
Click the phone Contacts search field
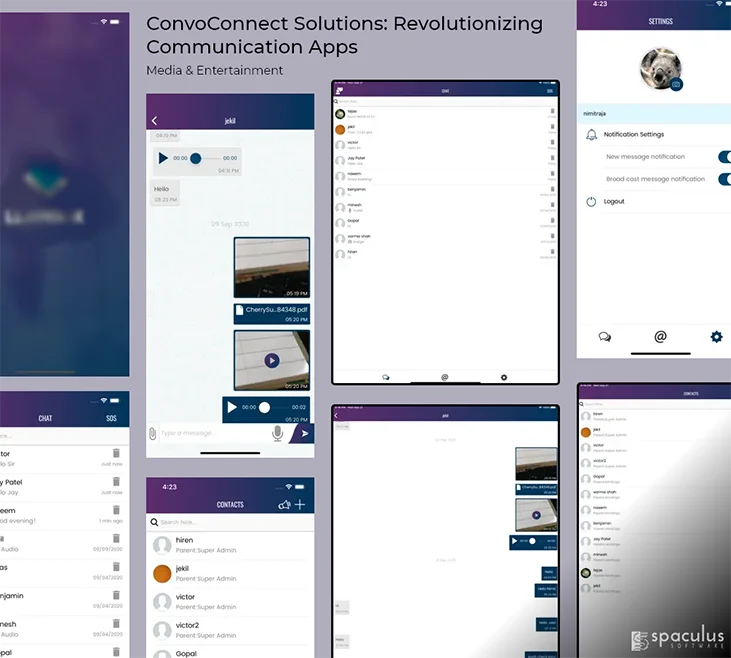pyautogui.click(x=230, y=522)
